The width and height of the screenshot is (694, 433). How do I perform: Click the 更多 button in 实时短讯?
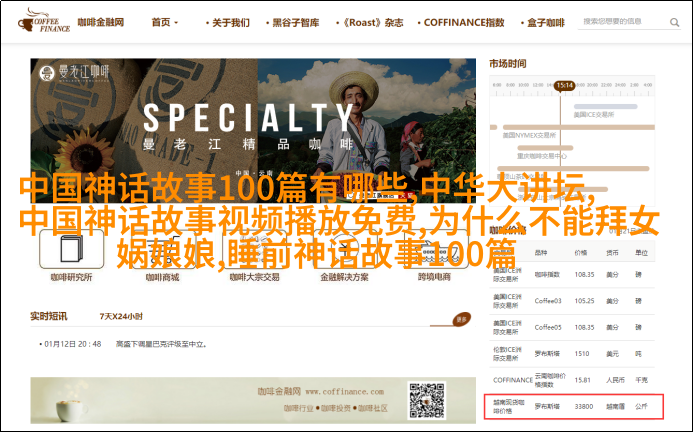click(461, 319)
